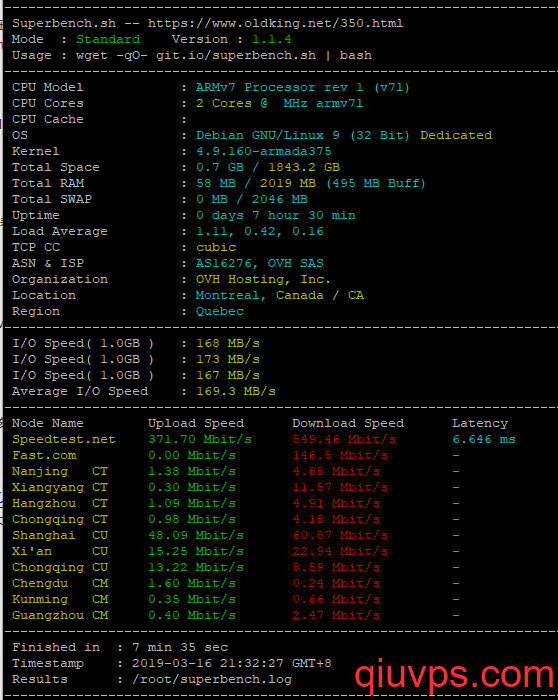This screenshot has width=558, height=700.
Task: Click the qiuvps.com watermark text
Action: point(454,675)
